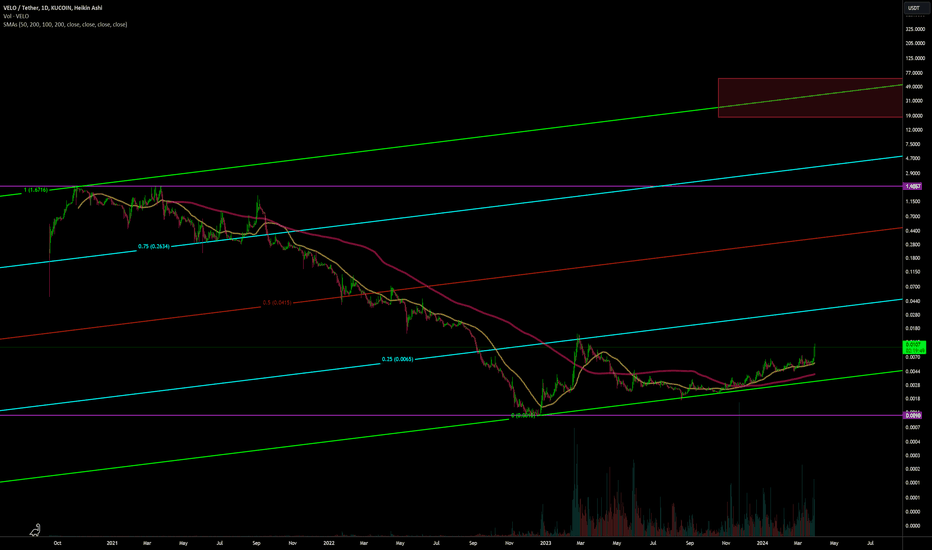
Task: Select the SMAs indicator legend line
Action: (x=65, y=24)
